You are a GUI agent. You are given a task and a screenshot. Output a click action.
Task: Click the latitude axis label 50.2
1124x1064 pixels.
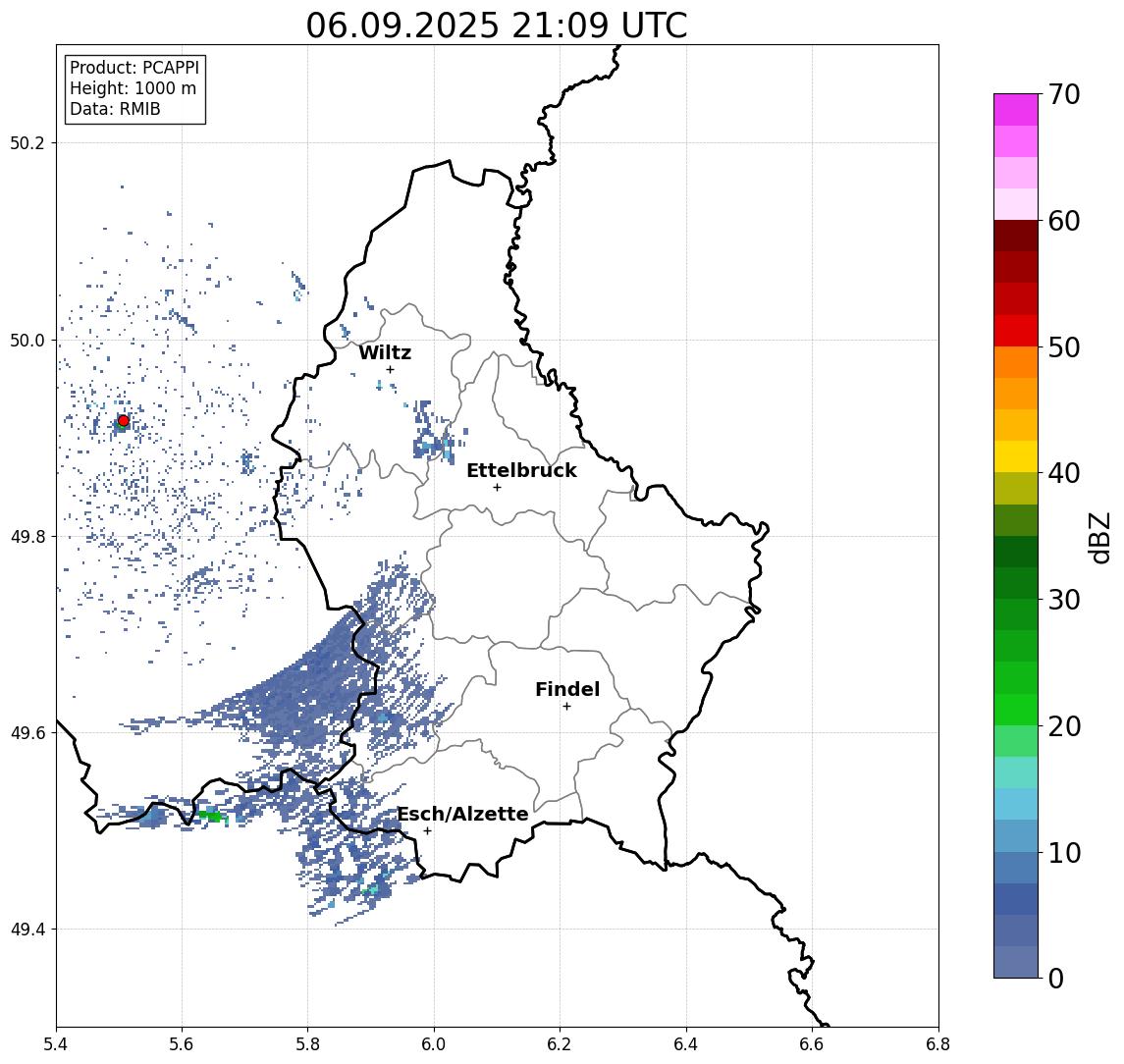coord(27,142)
